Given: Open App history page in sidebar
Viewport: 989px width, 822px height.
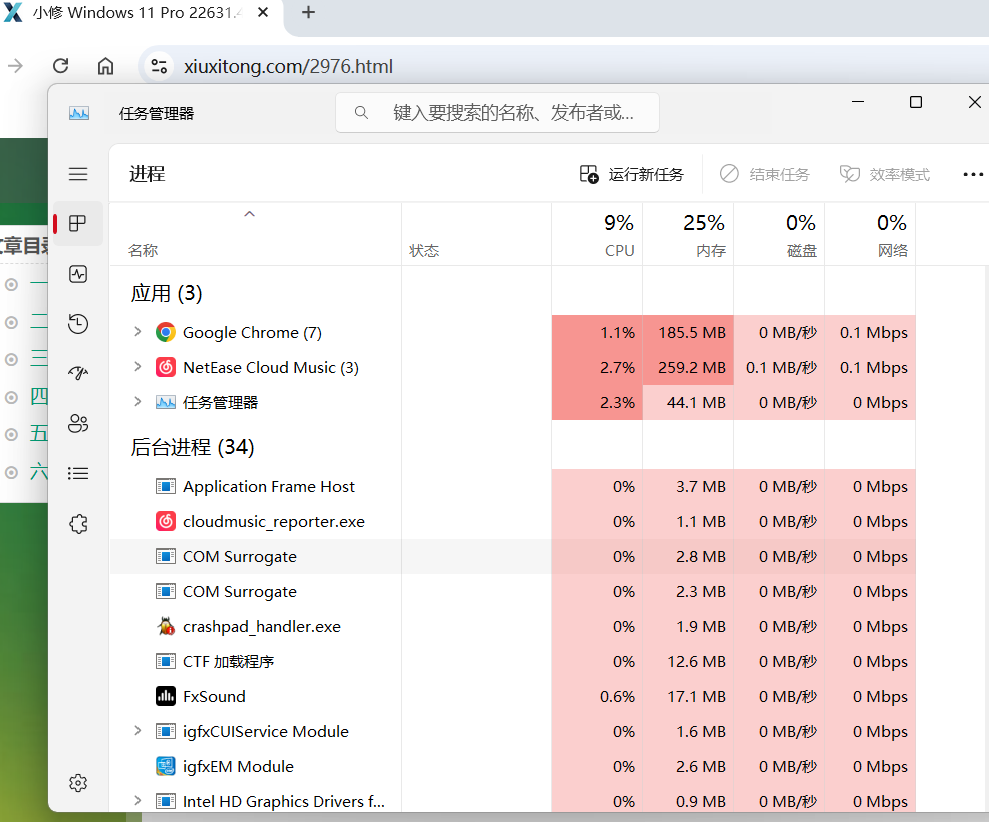Looking at the screenshot, I should (78, 324).
